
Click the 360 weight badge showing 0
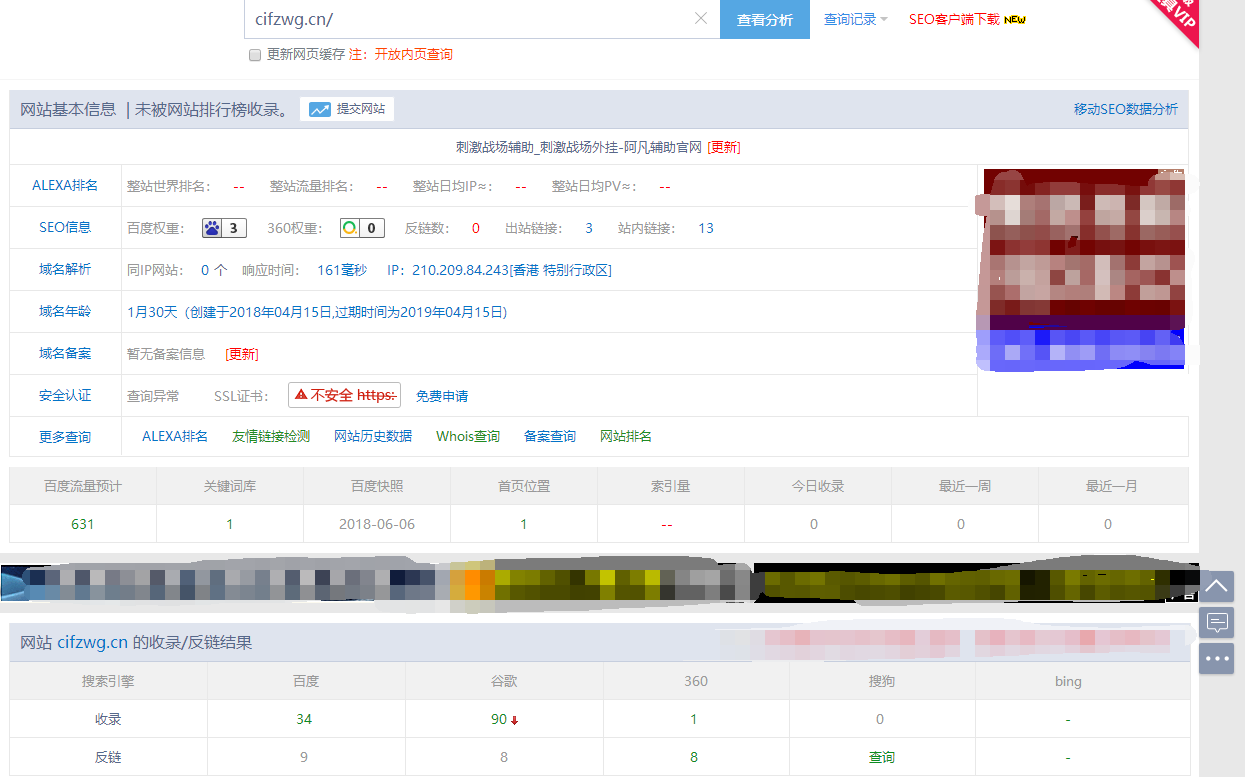(x=362, y=227)
